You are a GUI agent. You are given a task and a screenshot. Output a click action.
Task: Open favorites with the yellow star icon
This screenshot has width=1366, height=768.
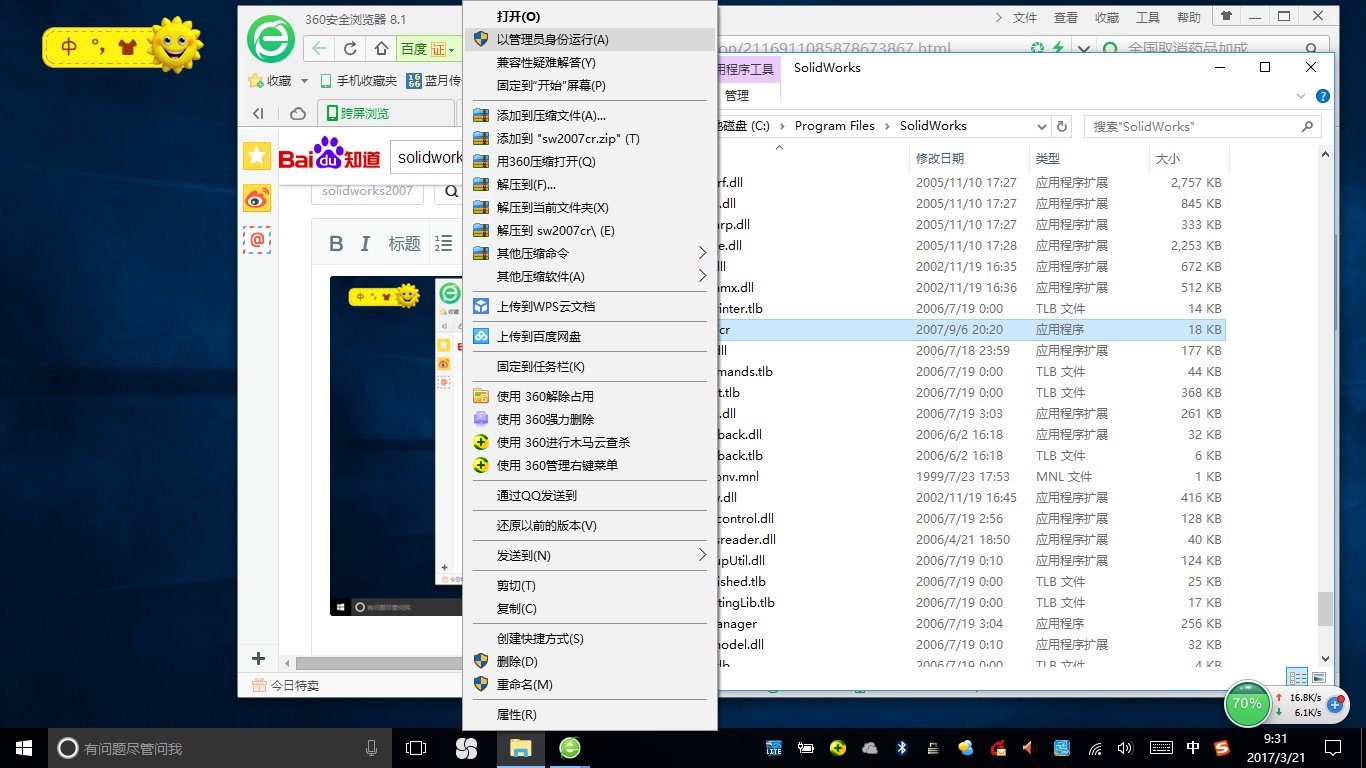[257, 155]
